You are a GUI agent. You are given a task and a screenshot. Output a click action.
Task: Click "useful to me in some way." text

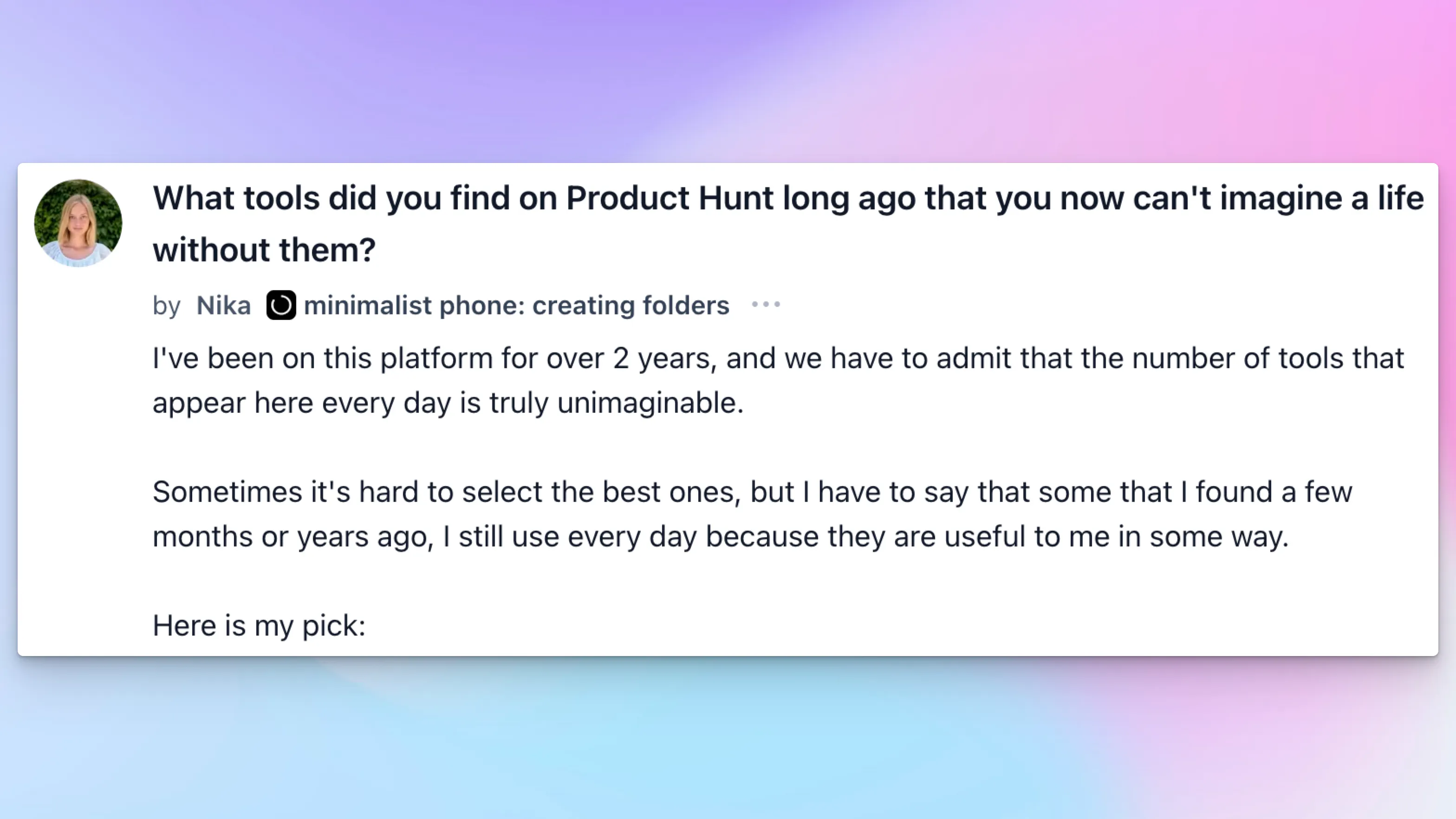[x=1116, y=536]
